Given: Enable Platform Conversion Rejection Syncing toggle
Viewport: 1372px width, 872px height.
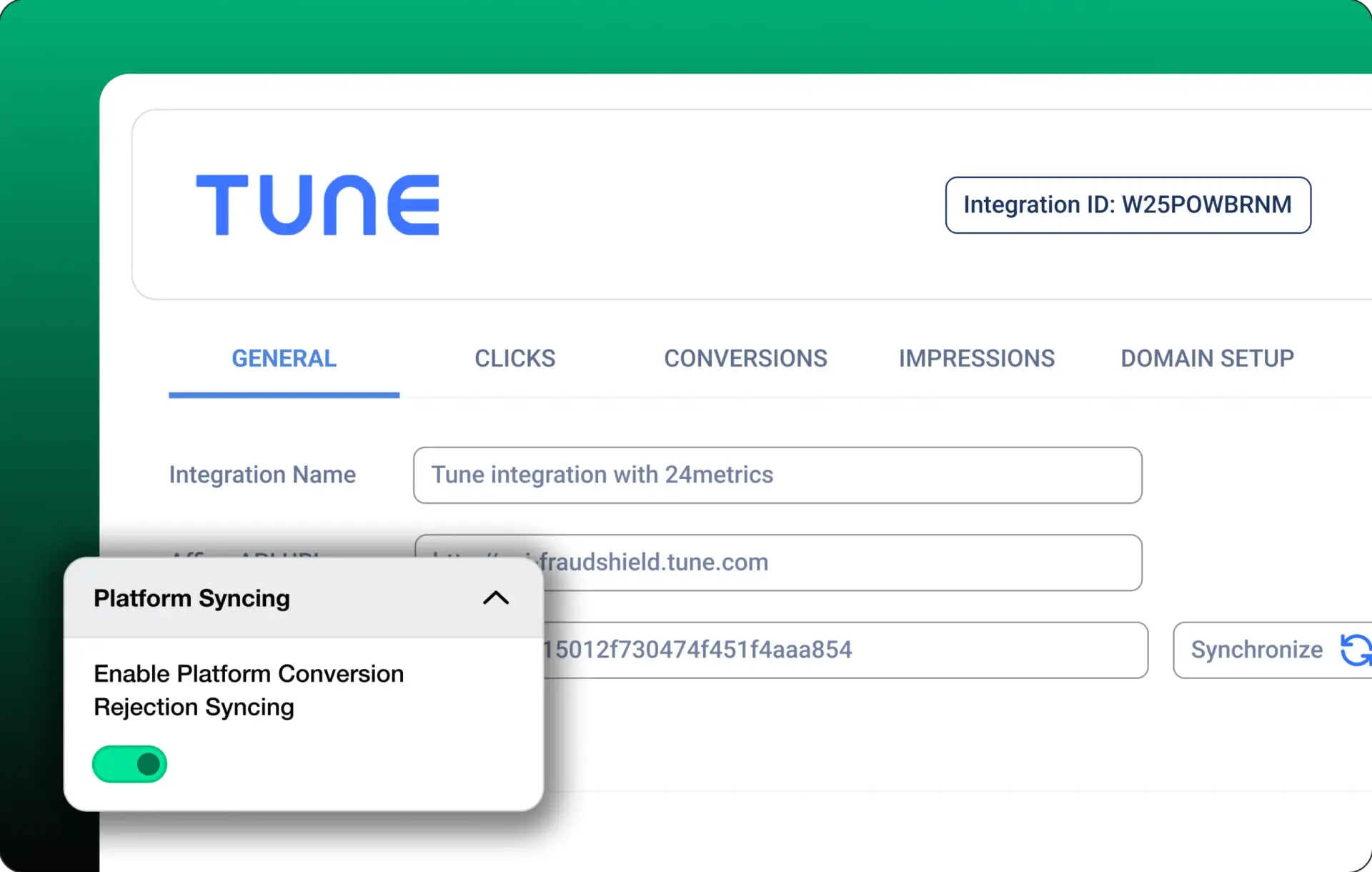Looking at the screenshot, I should coord(129,763).
